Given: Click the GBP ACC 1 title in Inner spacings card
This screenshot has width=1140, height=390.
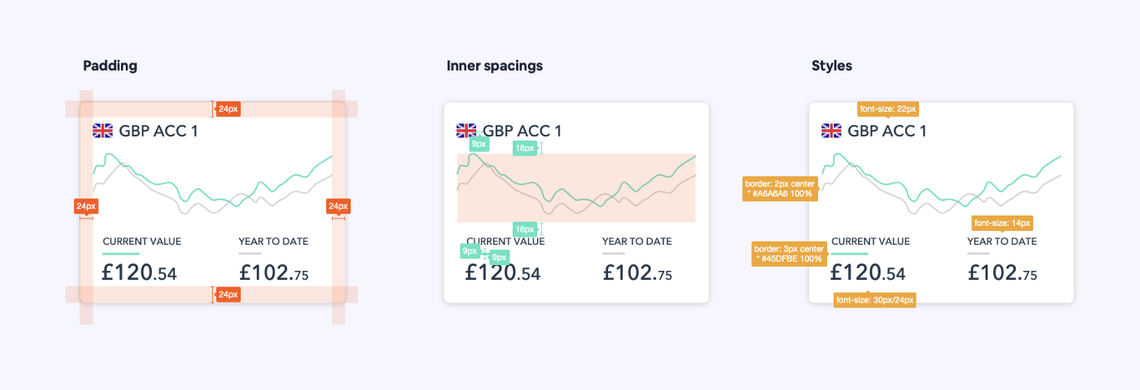Looking at the screenshot, I should pos(522,131).
